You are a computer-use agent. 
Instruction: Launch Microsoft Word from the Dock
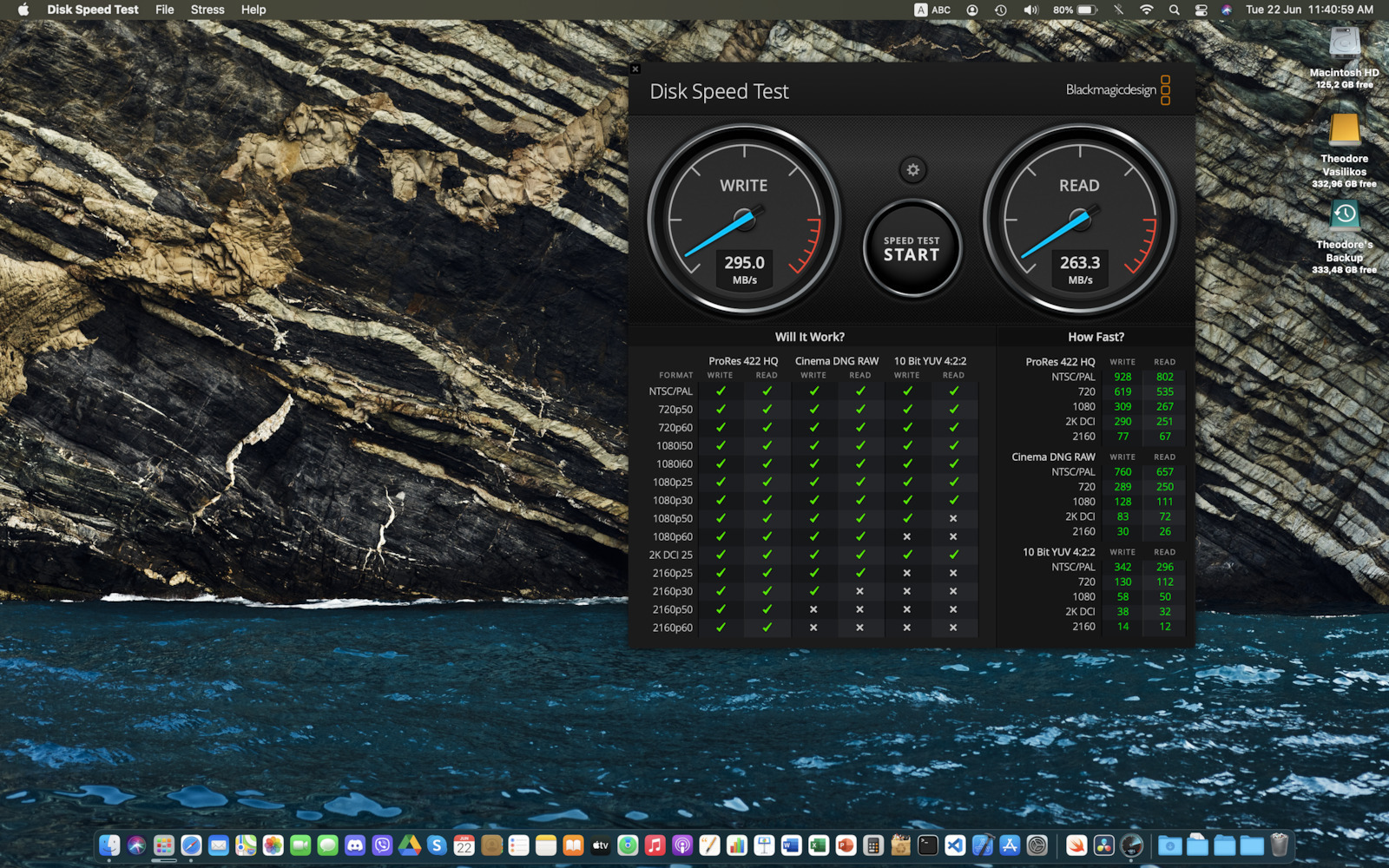click(x=791, y=845)
